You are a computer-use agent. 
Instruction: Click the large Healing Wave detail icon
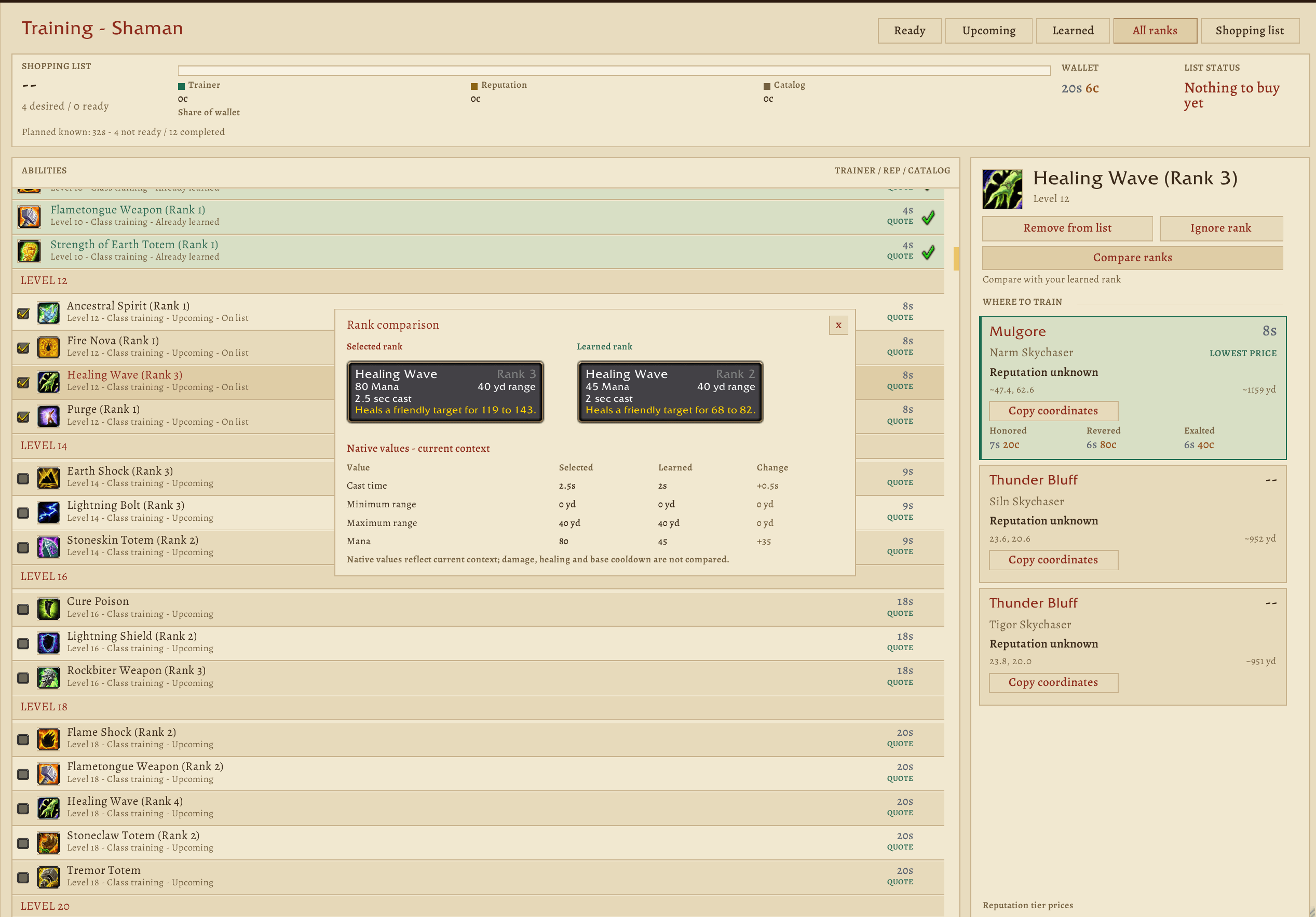tap(1002, 189)
